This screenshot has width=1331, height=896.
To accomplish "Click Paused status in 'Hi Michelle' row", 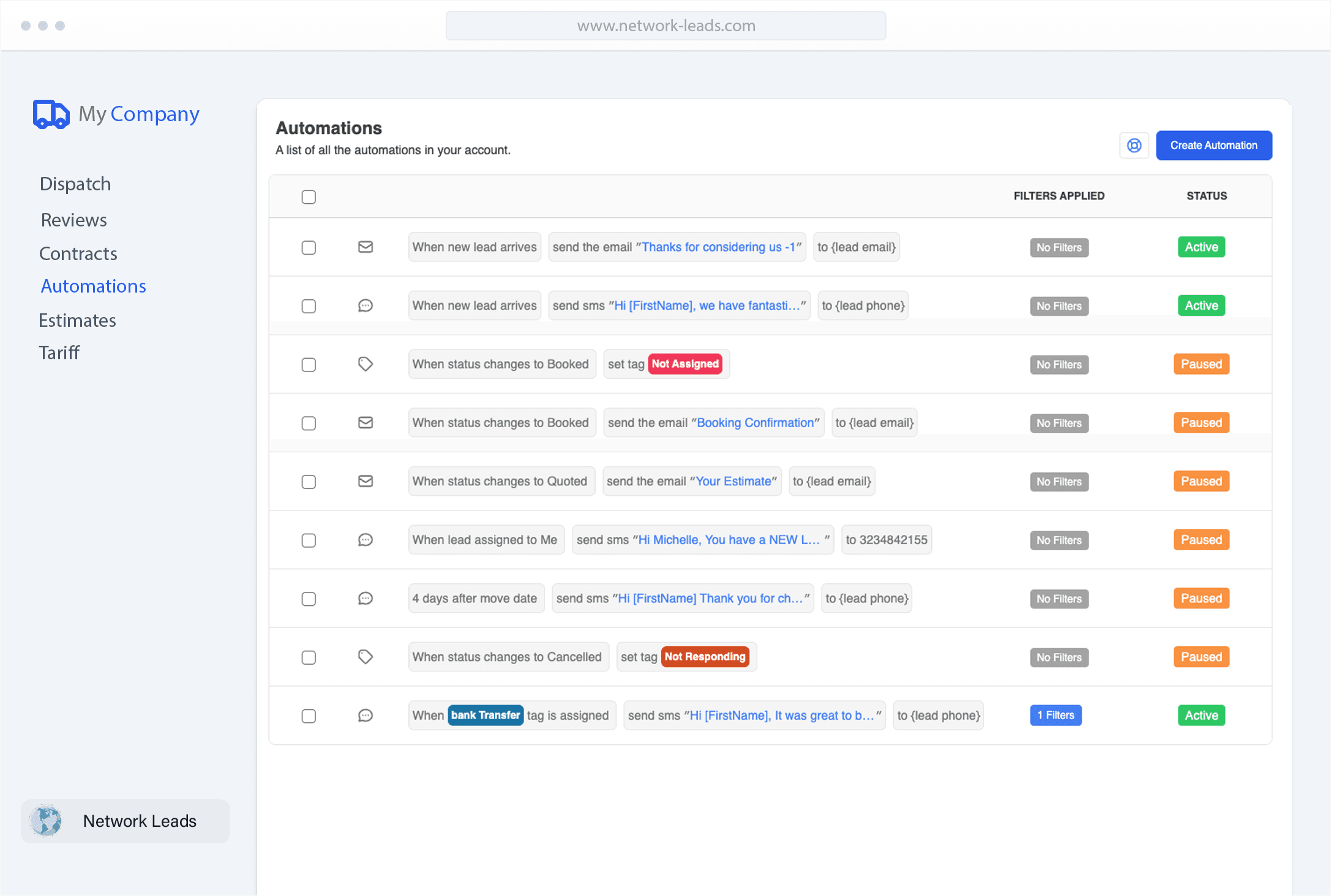I will (x=1201, y=540).
